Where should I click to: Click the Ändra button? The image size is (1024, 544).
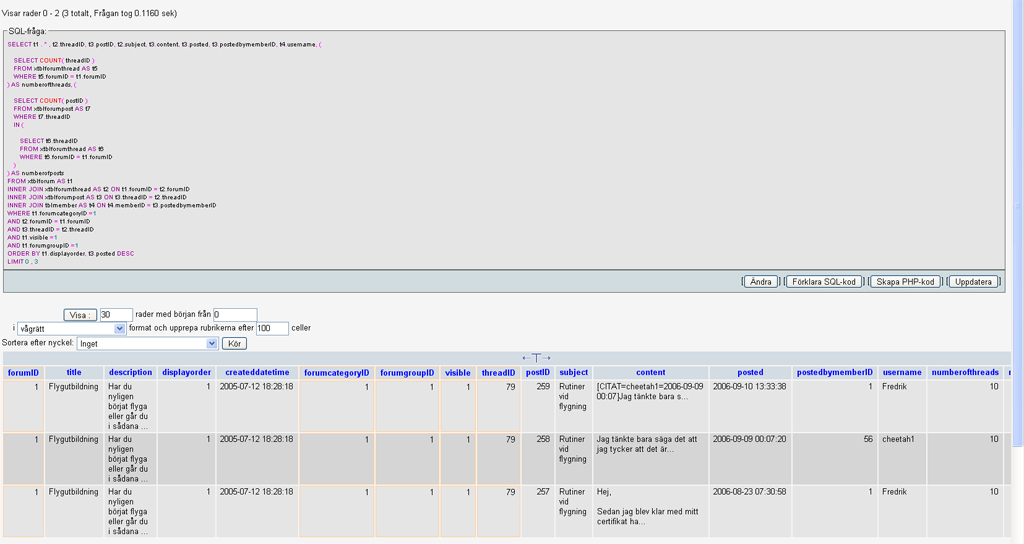760,282
